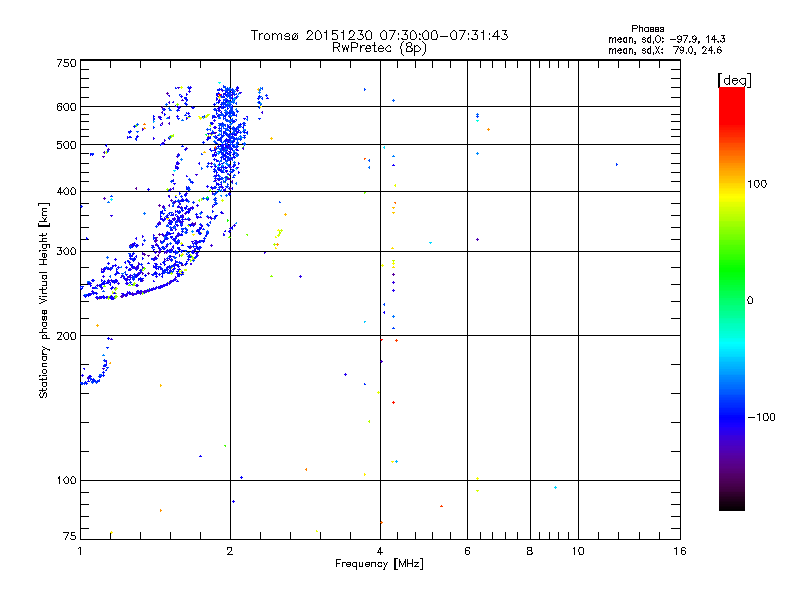Click the colorbar label '-100'
Viewport: 800px width, 600px height.
pos(761,417)
